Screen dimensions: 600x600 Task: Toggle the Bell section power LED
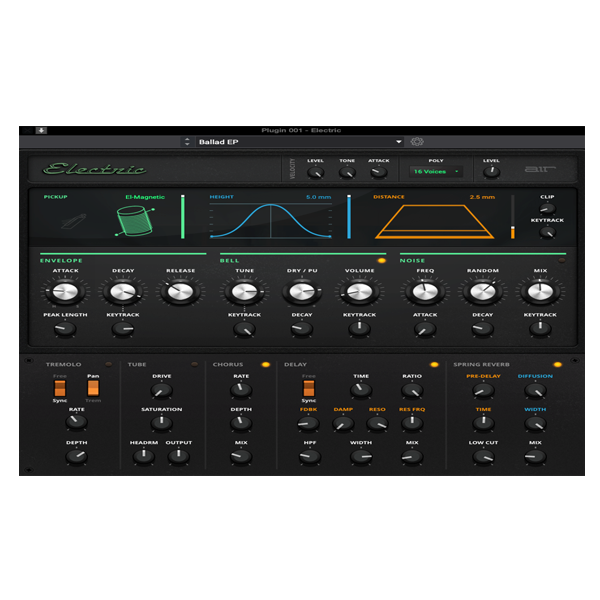tap(382, 261)
